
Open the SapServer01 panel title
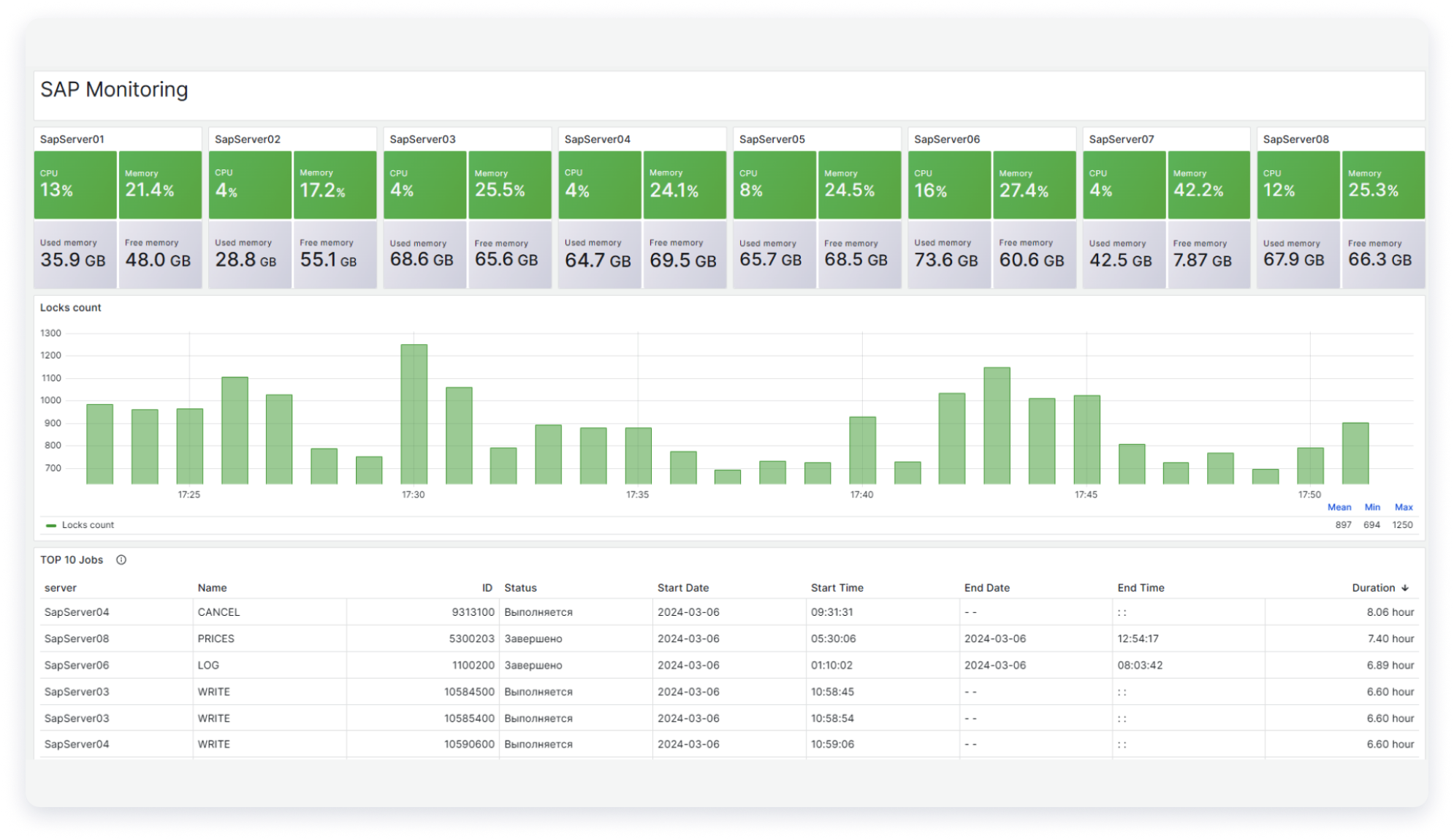72,139
